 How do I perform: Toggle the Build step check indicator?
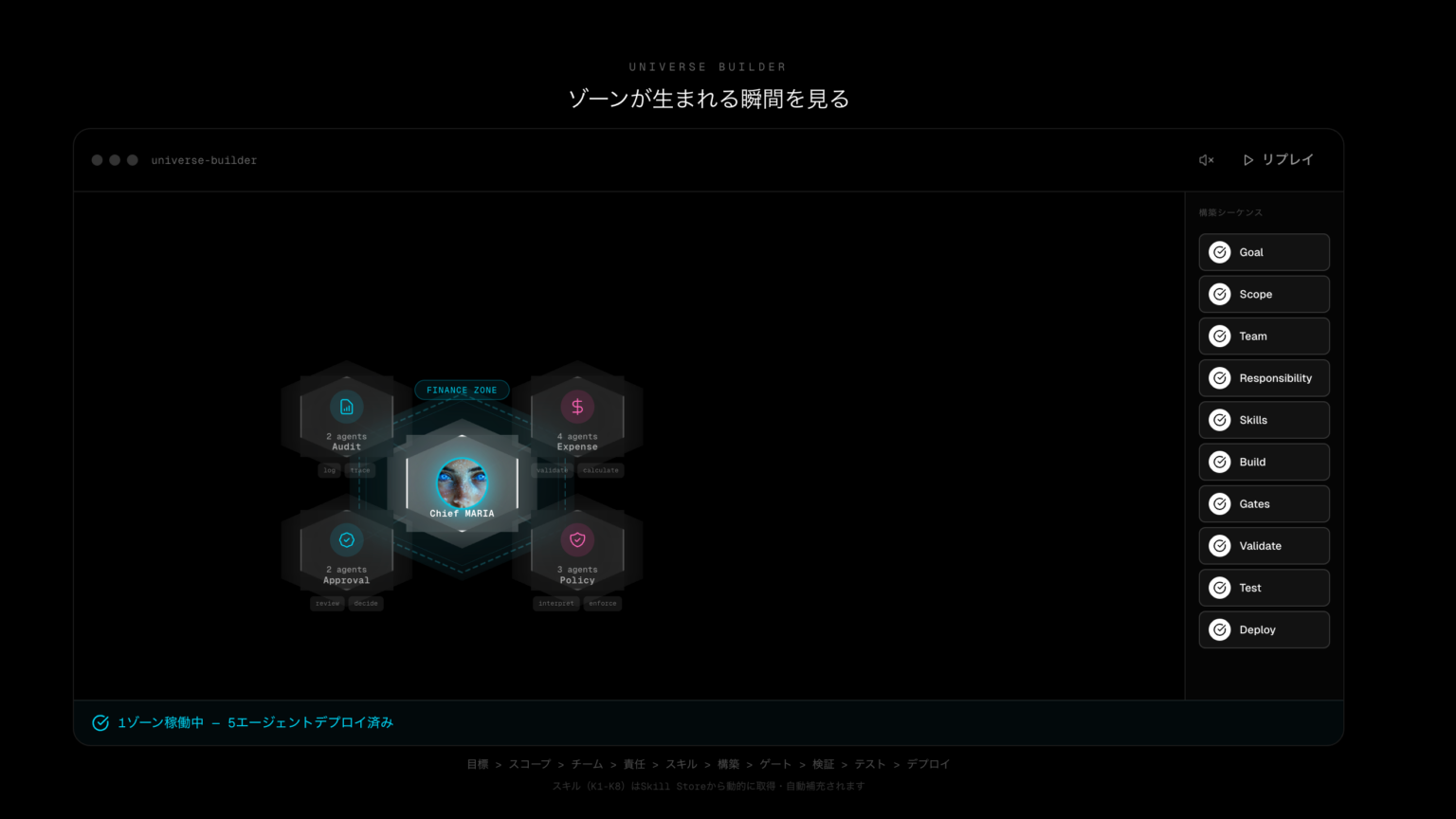(x=1220, y=462)
